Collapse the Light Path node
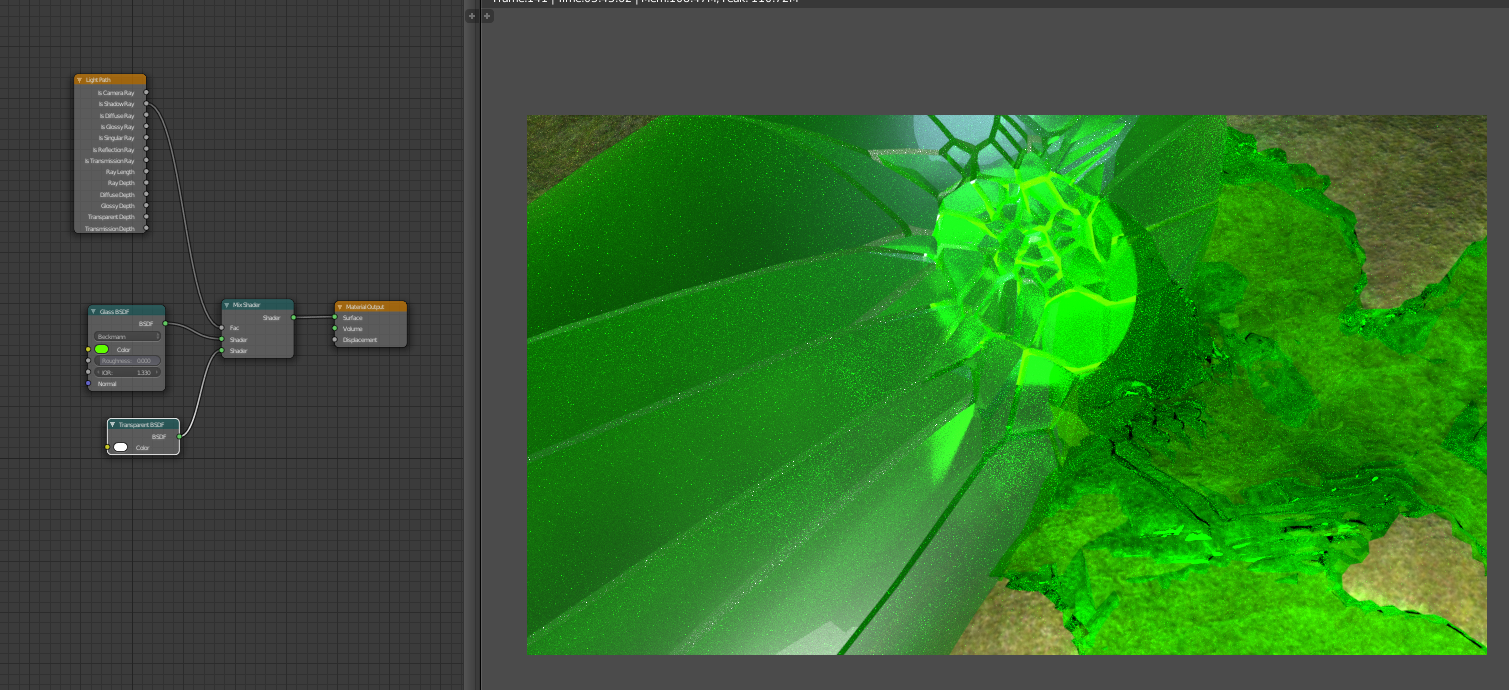 point(80,79)
